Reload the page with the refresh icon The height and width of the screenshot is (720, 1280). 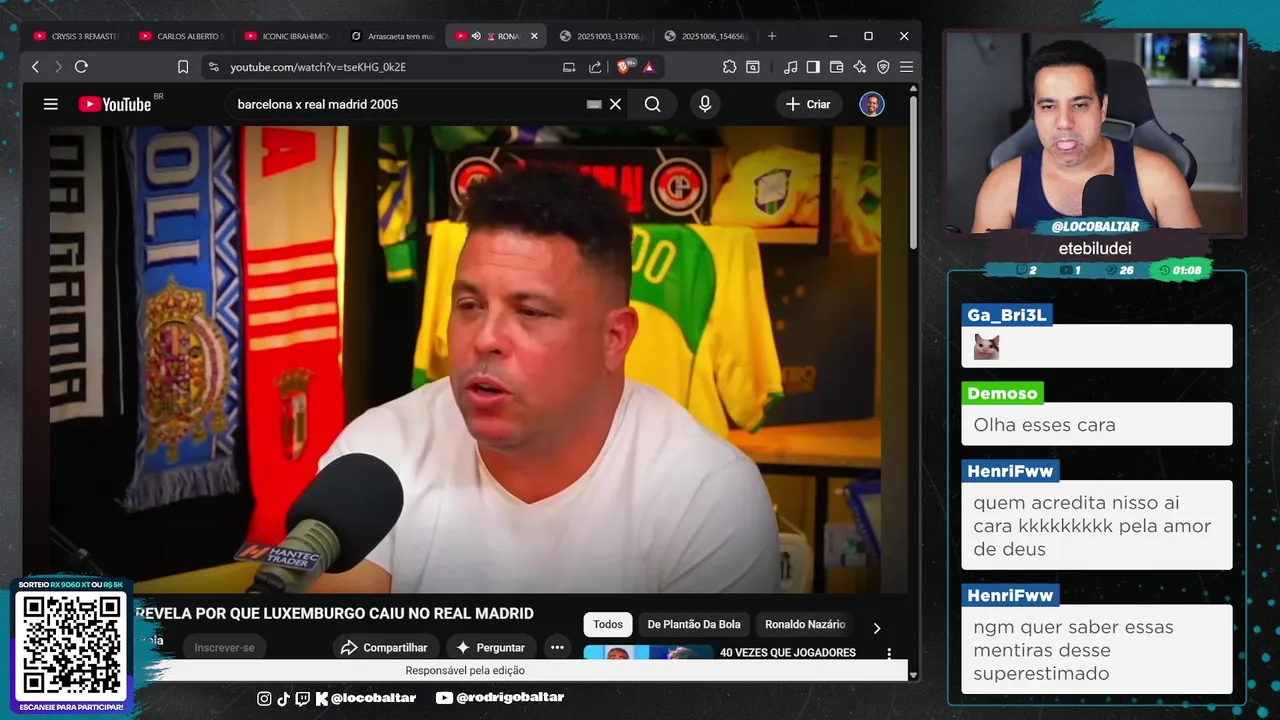[x=81, y=67]
